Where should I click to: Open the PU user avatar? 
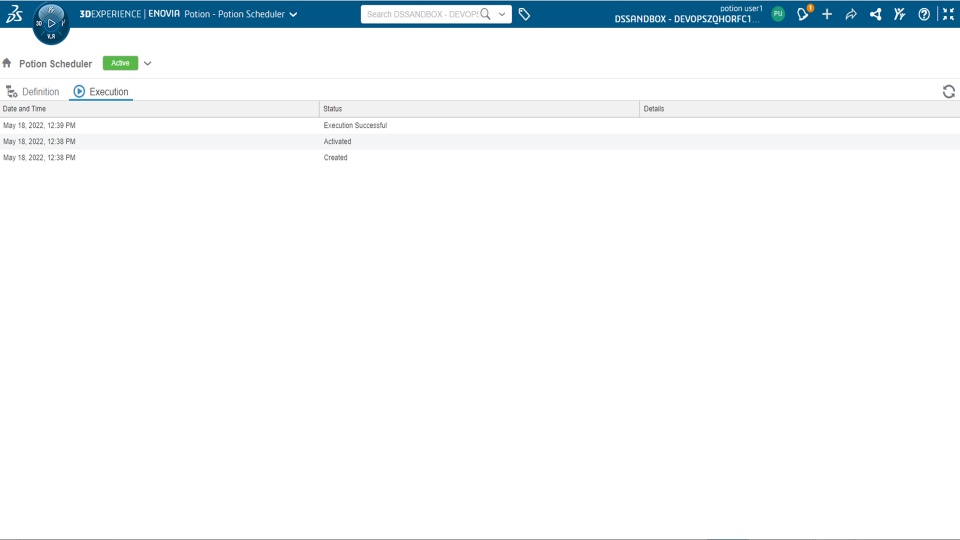[778, 13]
